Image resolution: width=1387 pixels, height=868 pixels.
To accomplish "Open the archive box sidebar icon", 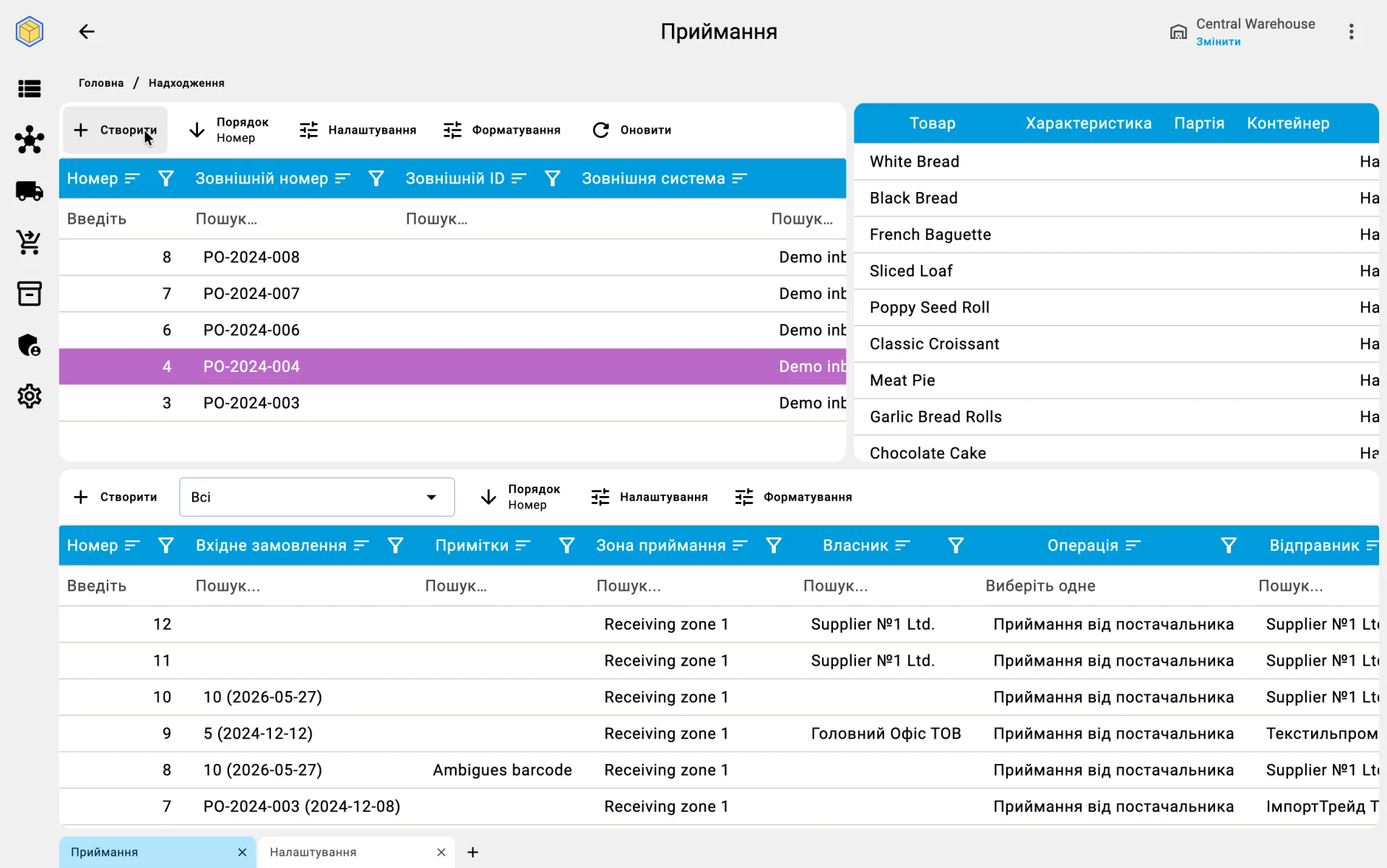I will point(30,294).
